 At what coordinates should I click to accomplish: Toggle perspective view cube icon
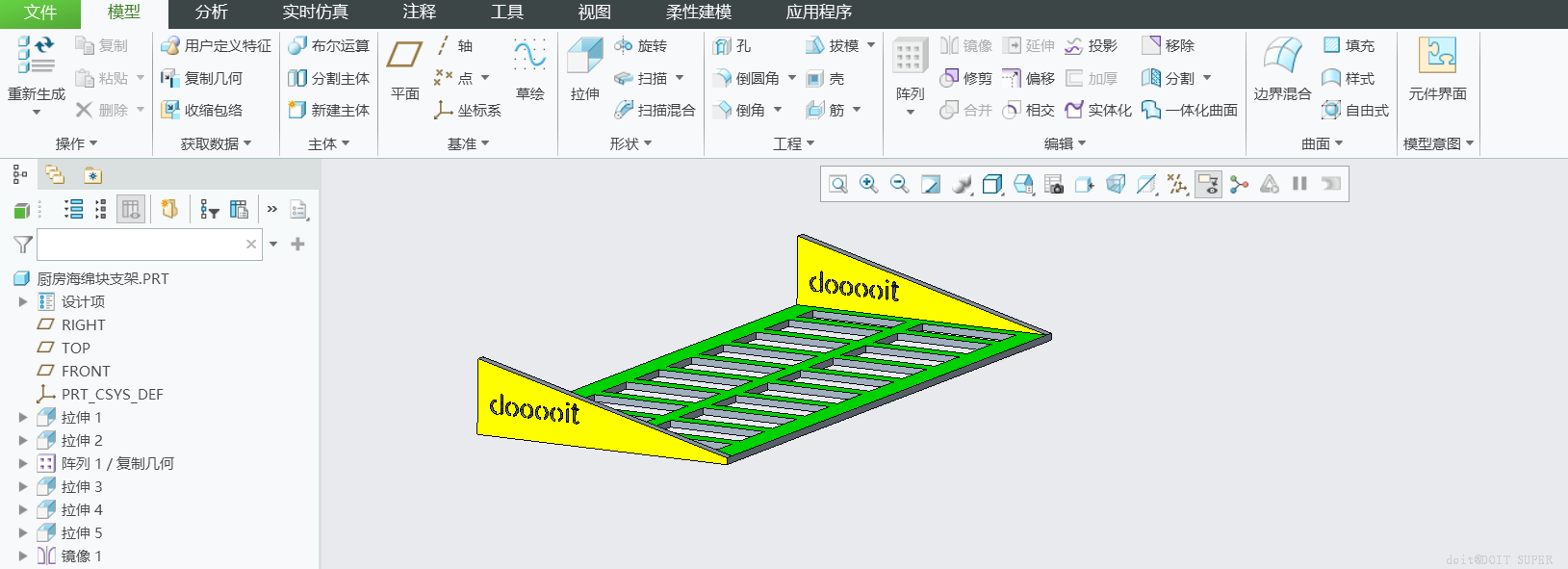tap(1116, 184)
